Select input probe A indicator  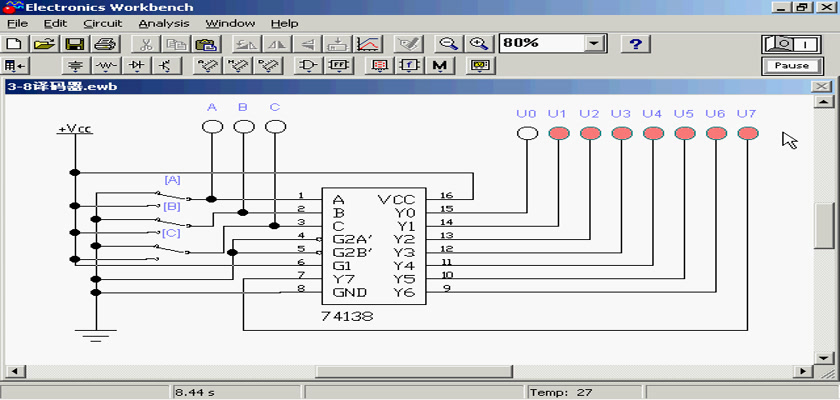pos(212,127)
